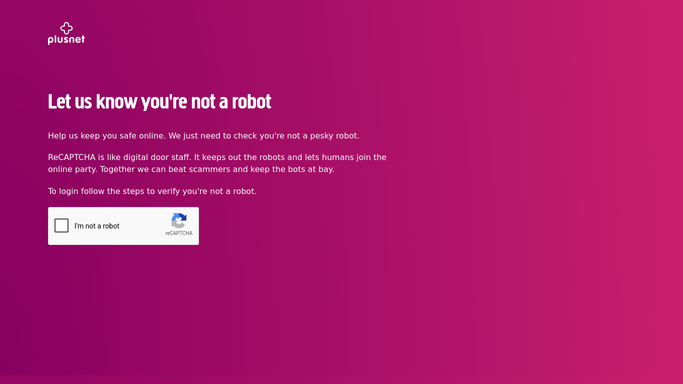This screenshot has width=683, height=384.
Task: Click the "Help us keep you safe online" sentence
Action: (106, 136)
